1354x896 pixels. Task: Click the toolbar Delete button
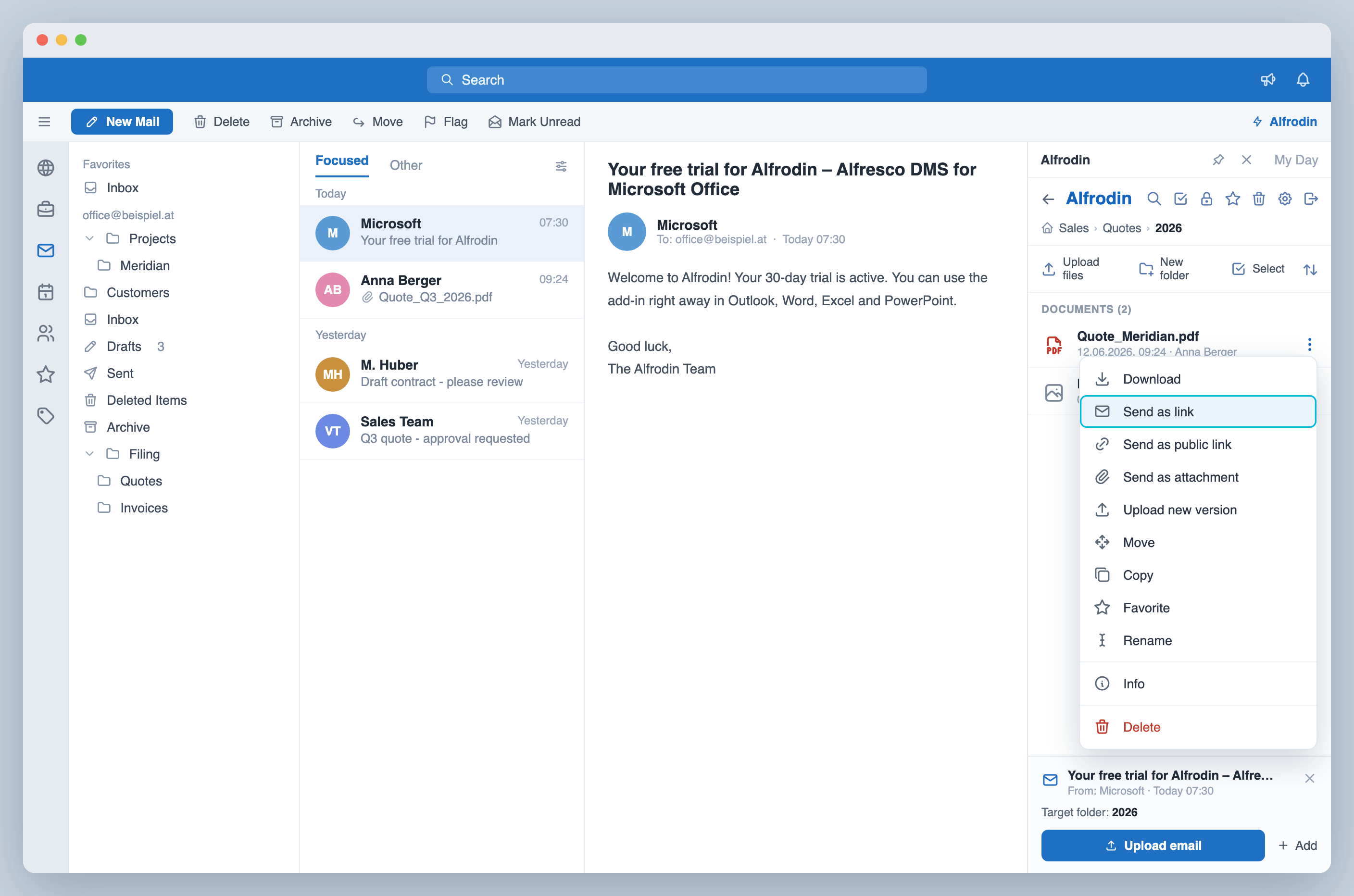tap(222, 122)
